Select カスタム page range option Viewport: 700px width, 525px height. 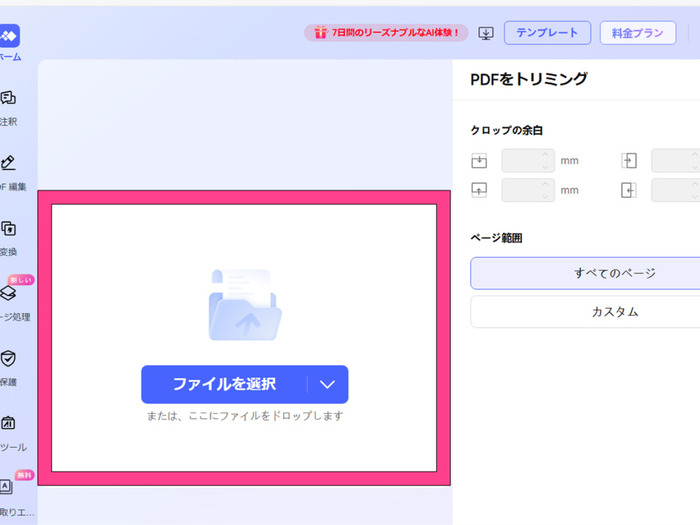click(x=585, y=312)
